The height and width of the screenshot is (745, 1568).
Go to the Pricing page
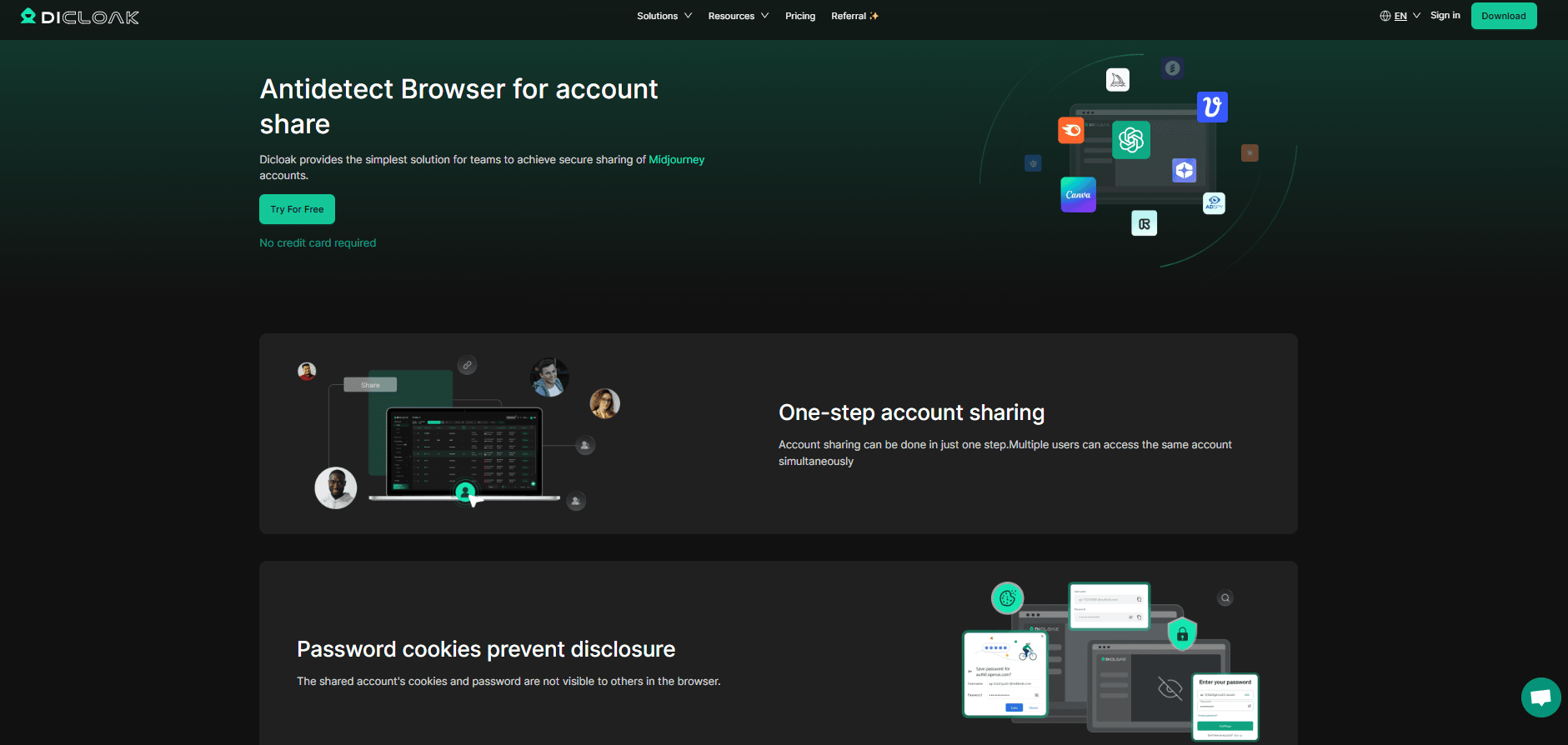tap(800, 16)
